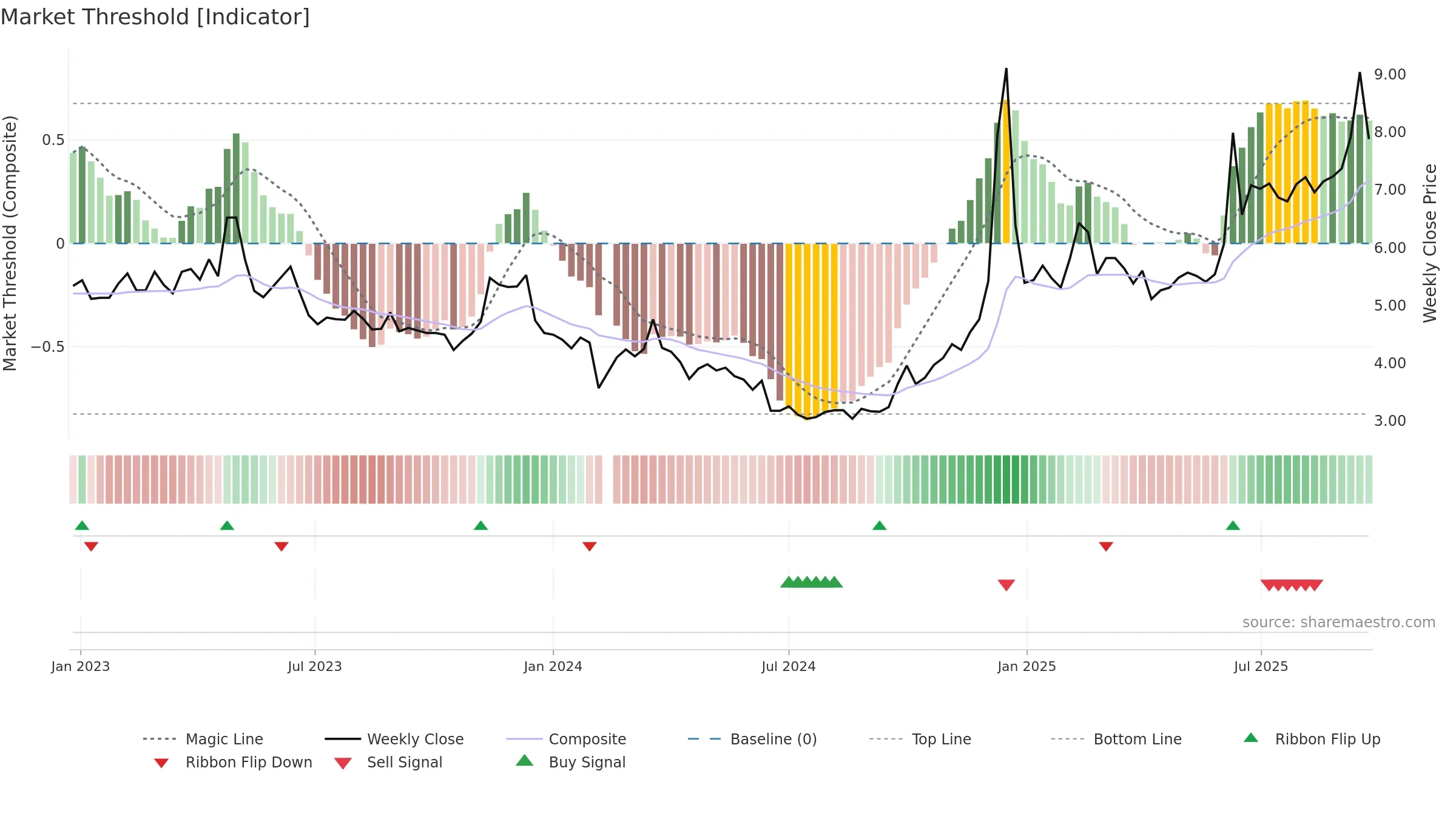This screenshot has width=1456, height=819.
Task: Click the 6.00 price axis label
Action: [x=1390, y=248]
